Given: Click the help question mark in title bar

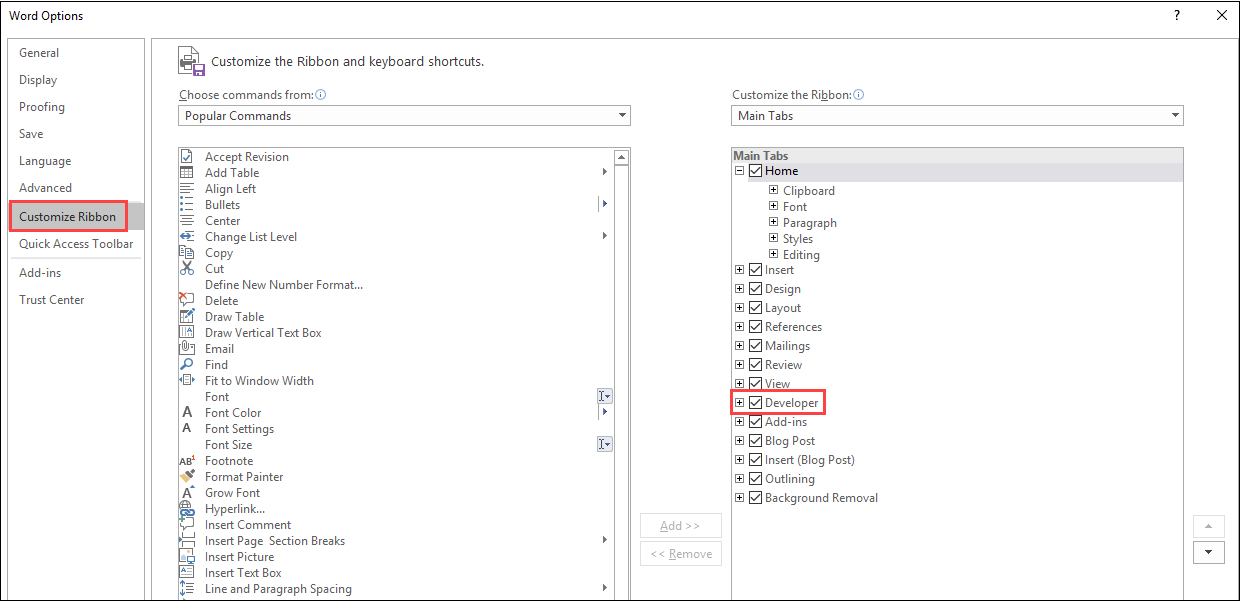Looking at the screenshot, I should [1177, 15].
